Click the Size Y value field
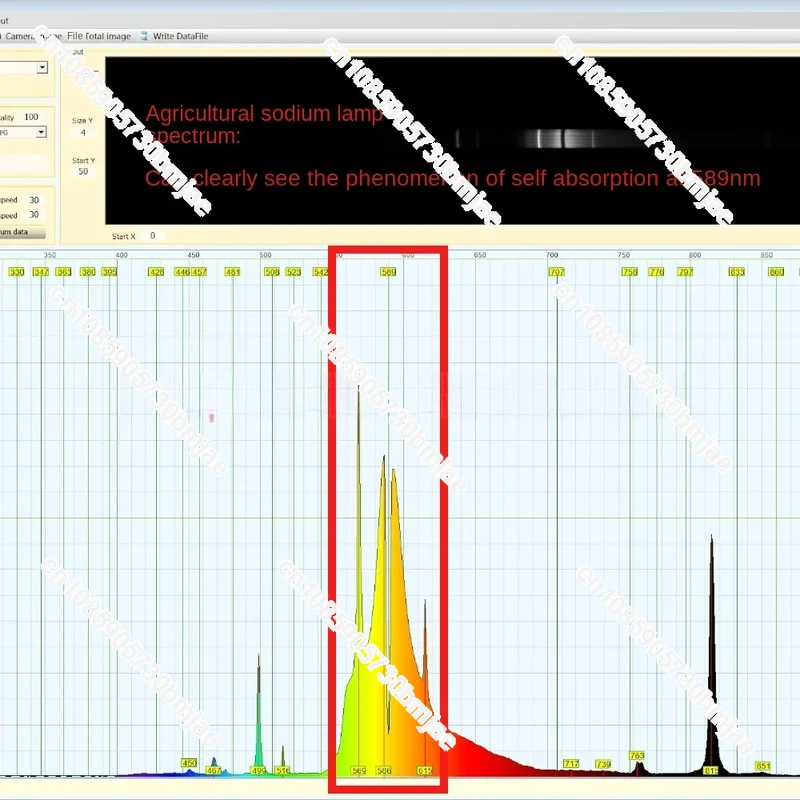The height and width of the screenshot is (800, 800). (83, 133)
